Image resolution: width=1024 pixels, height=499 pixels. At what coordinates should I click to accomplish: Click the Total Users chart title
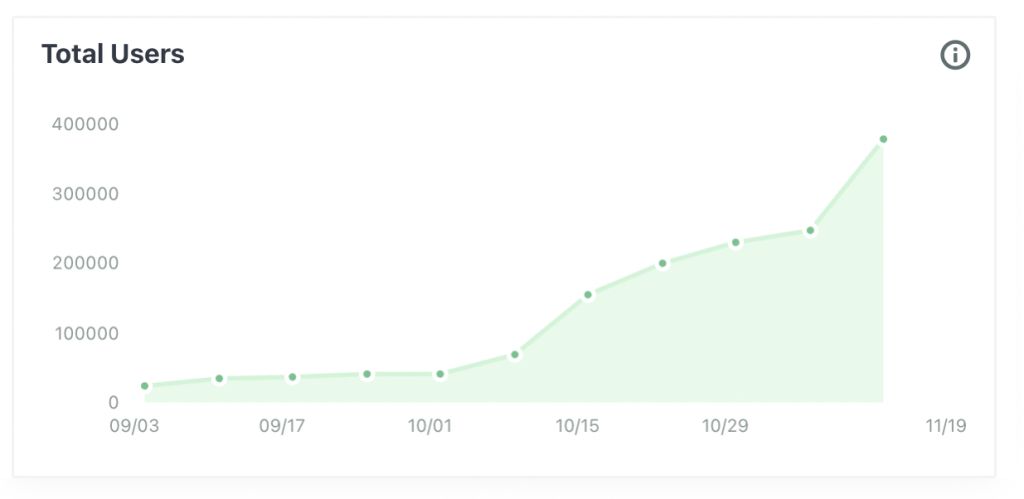pyautogui.click(x=113, y=54)
